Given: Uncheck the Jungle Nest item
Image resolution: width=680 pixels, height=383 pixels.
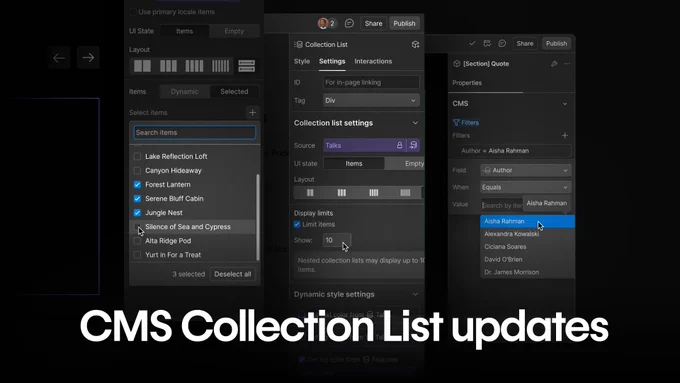Looking at the screenshot, I should tap(137, 213).
